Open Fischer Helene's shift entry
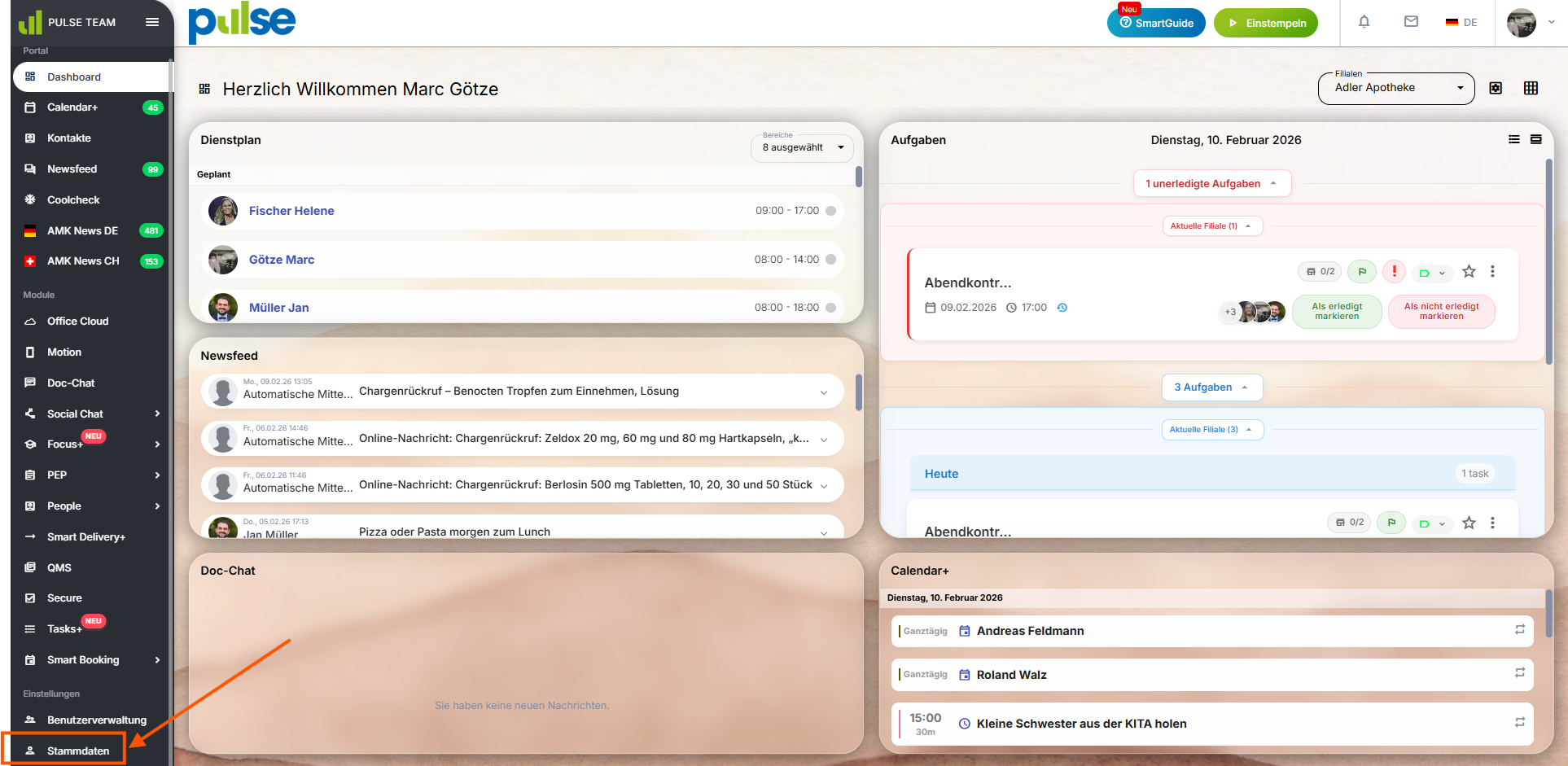Screen dimensions: 1568x766 tap(522, 211)
